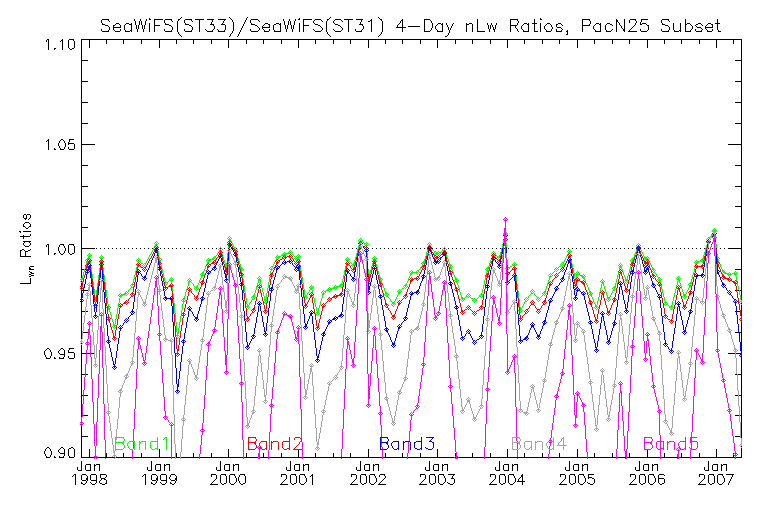Click the chart title "SeaWiFS(ST33)/SeaWiFS(ST31) 4-Day nLw Ratios"
The width and height of the screenshot is (768, 512).
410,25
